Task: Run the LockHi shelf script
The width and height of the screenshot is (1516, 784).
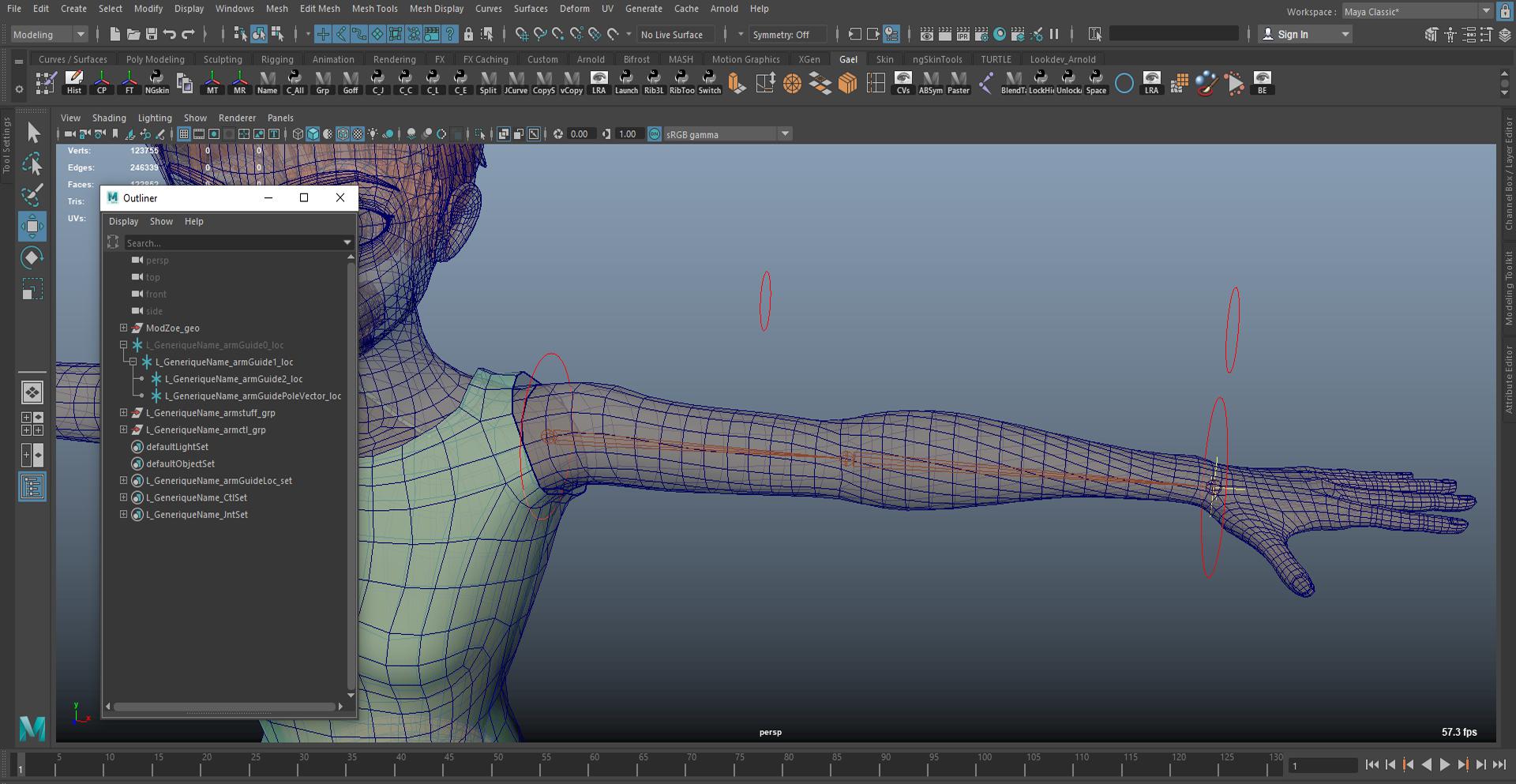Action: (1041, 82)
